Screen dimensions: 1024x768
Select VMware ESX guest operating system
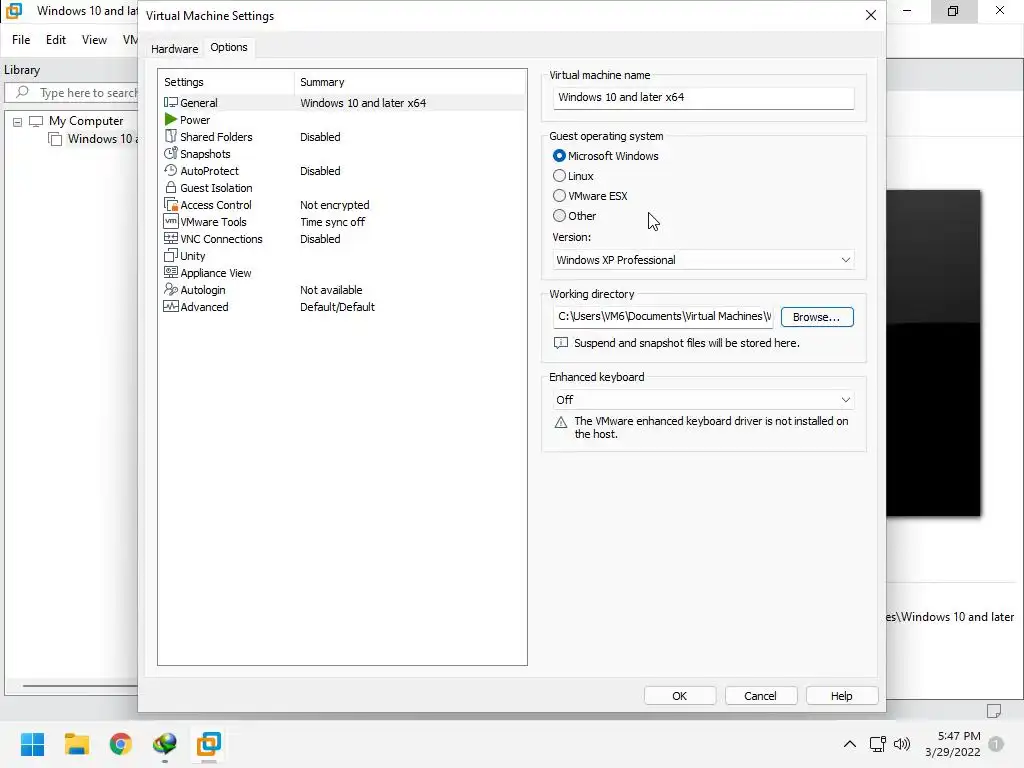click(559, 196)
